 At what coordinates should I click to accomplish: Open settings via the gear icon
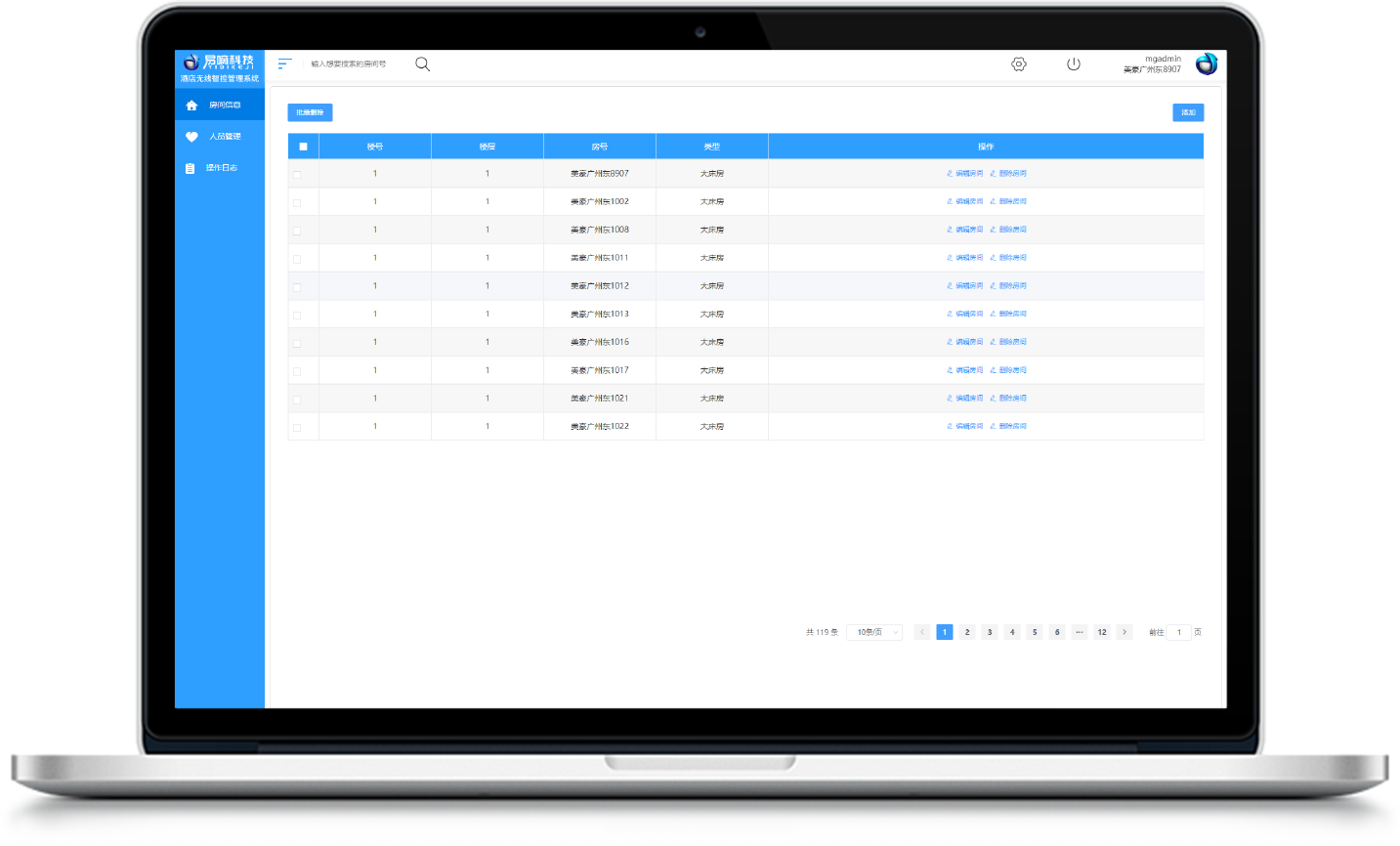tap(1019, 63)
